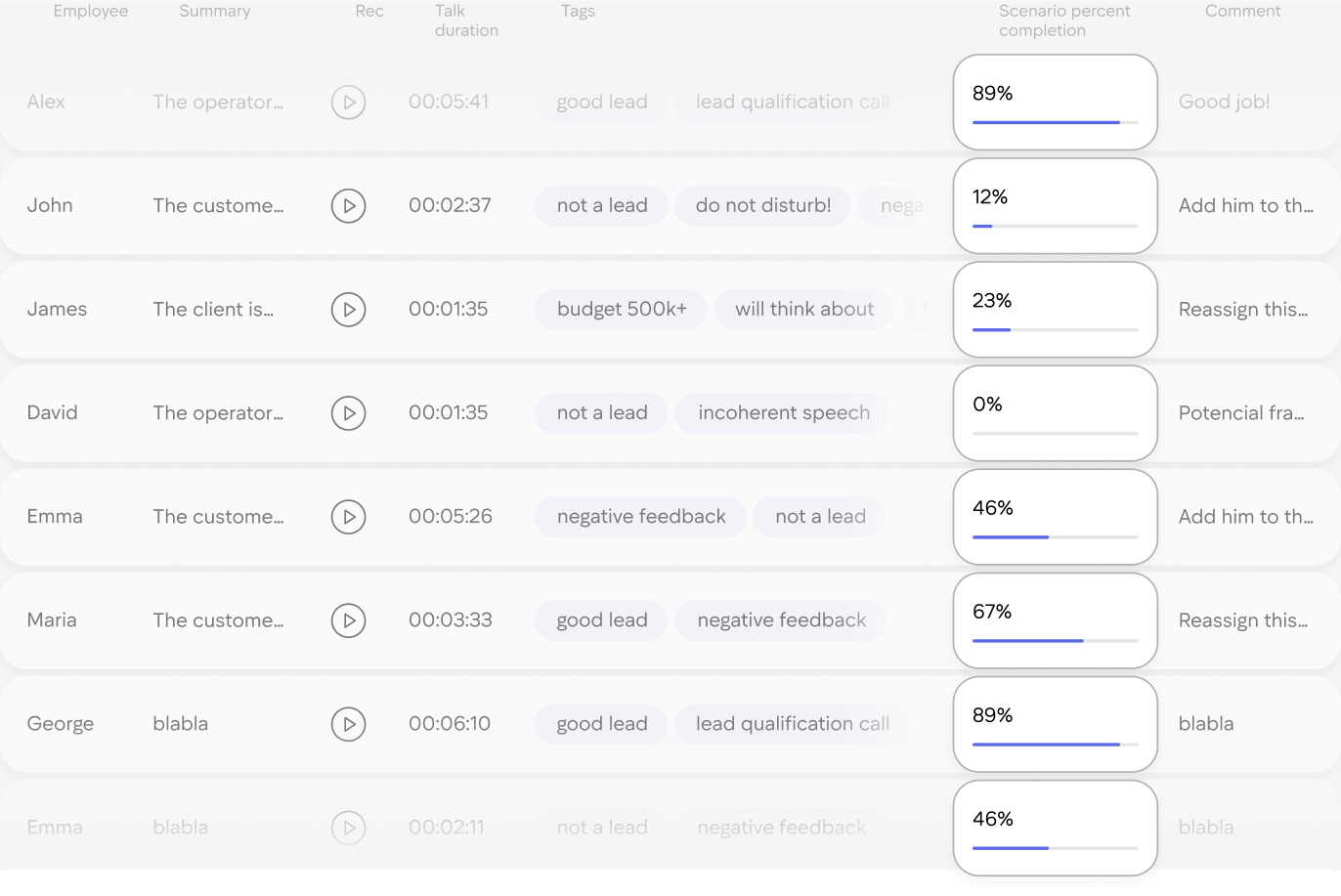Image resolution: width=1341 pixels, height=896 pixels.
Task: Open James's comment 'Reassign this…'
Action: [x=1243, y=310]
